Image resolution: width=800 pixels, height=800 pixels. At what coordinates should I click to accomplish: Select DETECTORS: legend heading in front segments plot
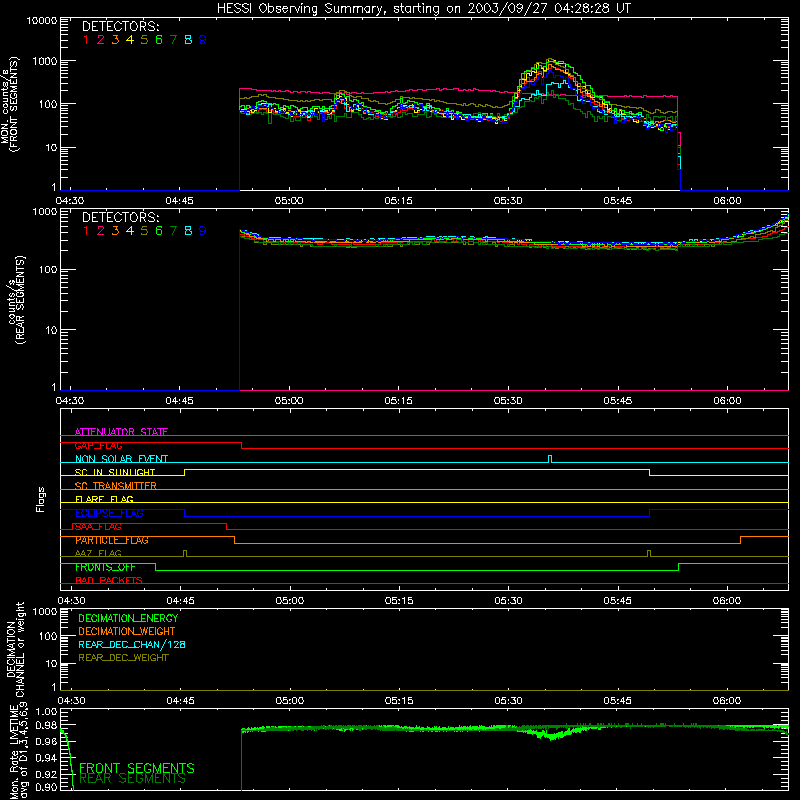point(120,26)
